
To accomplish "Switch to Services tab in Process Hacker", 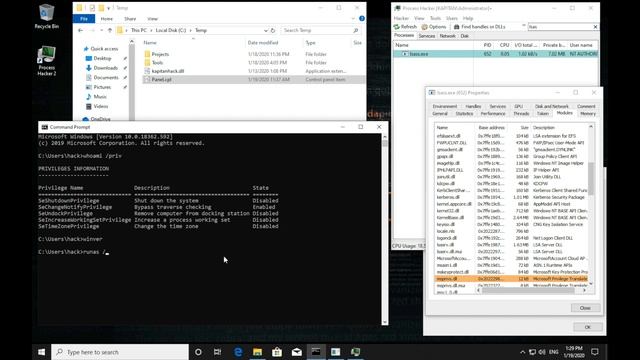I will [427, 36].
